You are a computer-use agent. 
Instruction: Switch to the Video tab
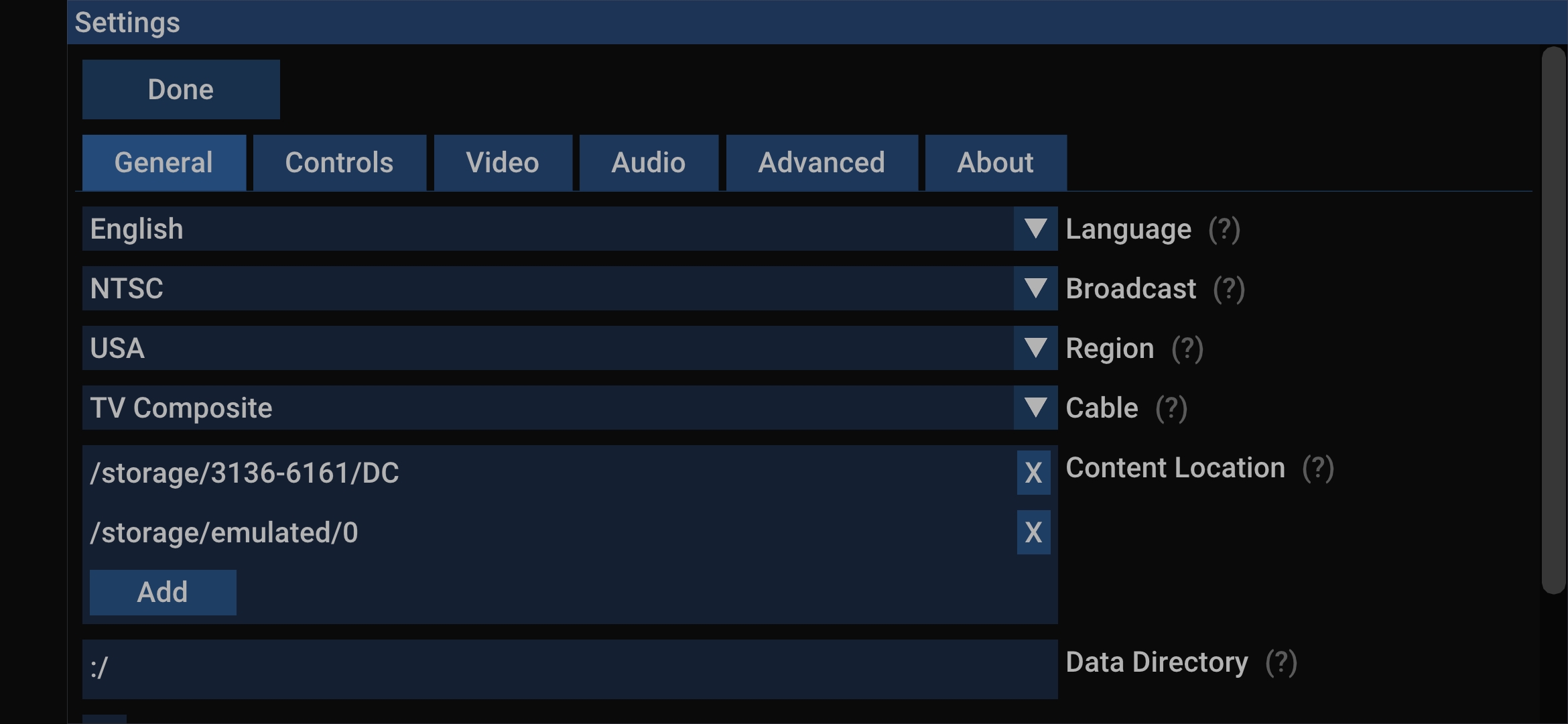pos(503,162)
